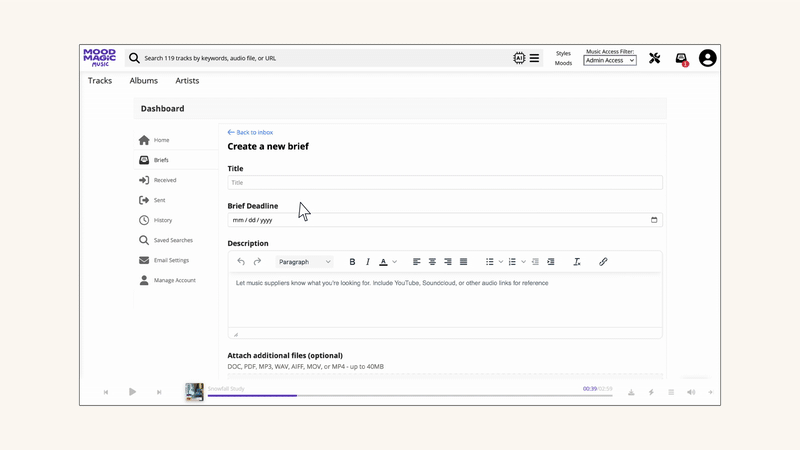Clear formatting in description editor

(x=577, y=262)
